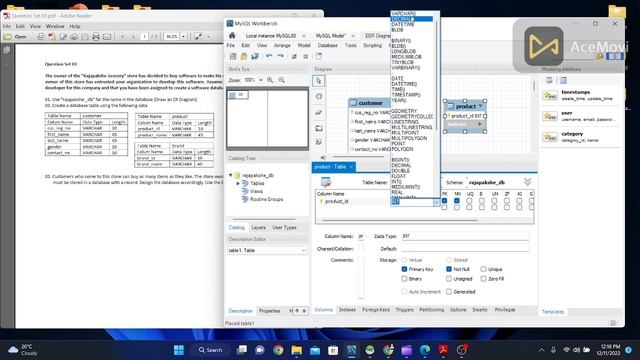The image size is (640, 360).
Task: Click the Workbench home icon
Action: tap(232, 36)
